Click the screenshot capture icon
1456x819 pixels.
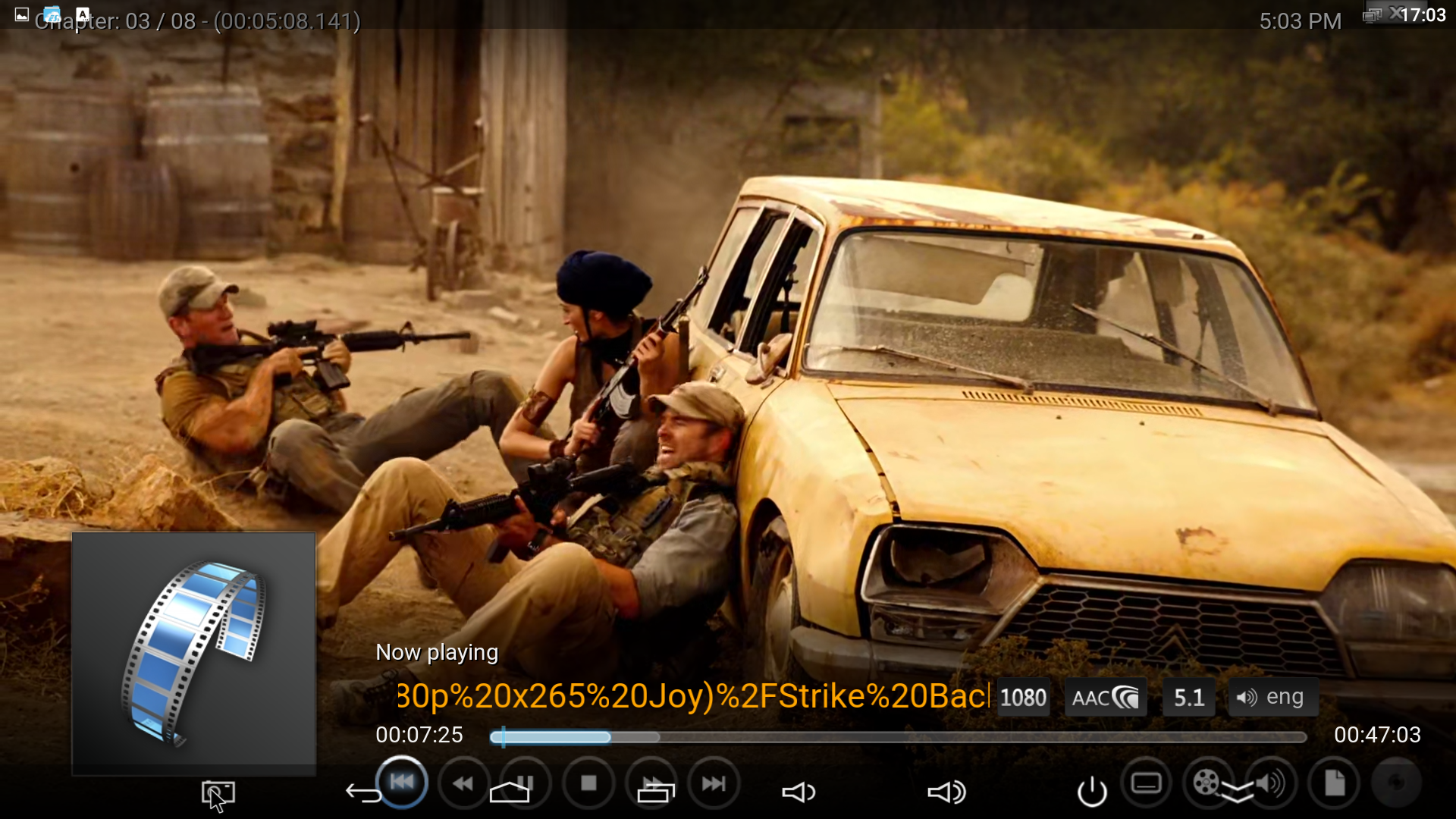tap(218, 793)
